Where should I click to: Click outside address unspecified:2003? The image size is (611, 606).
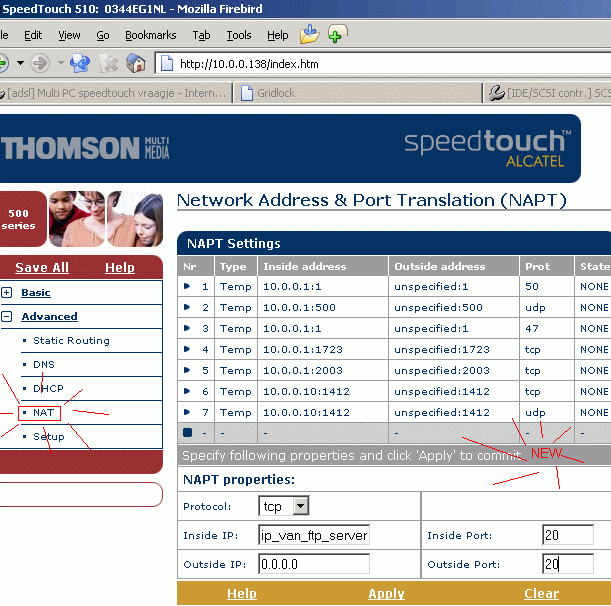[x=442, y=371]
